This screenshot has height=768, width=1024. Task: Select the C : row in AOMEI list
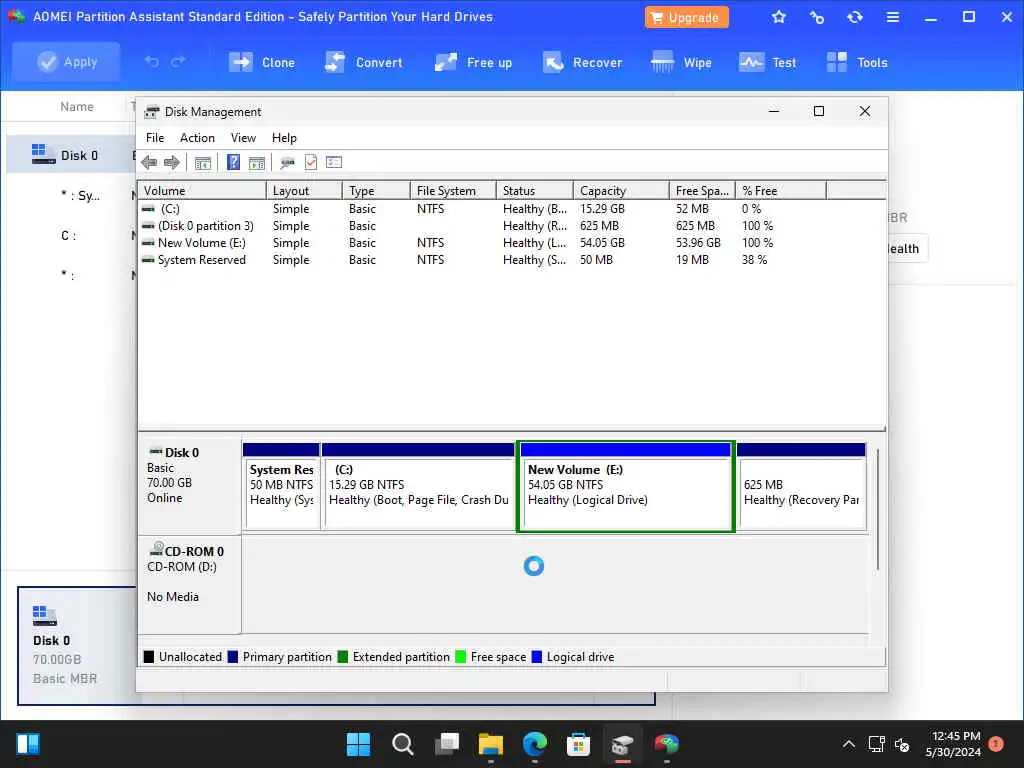coord(69,236)
